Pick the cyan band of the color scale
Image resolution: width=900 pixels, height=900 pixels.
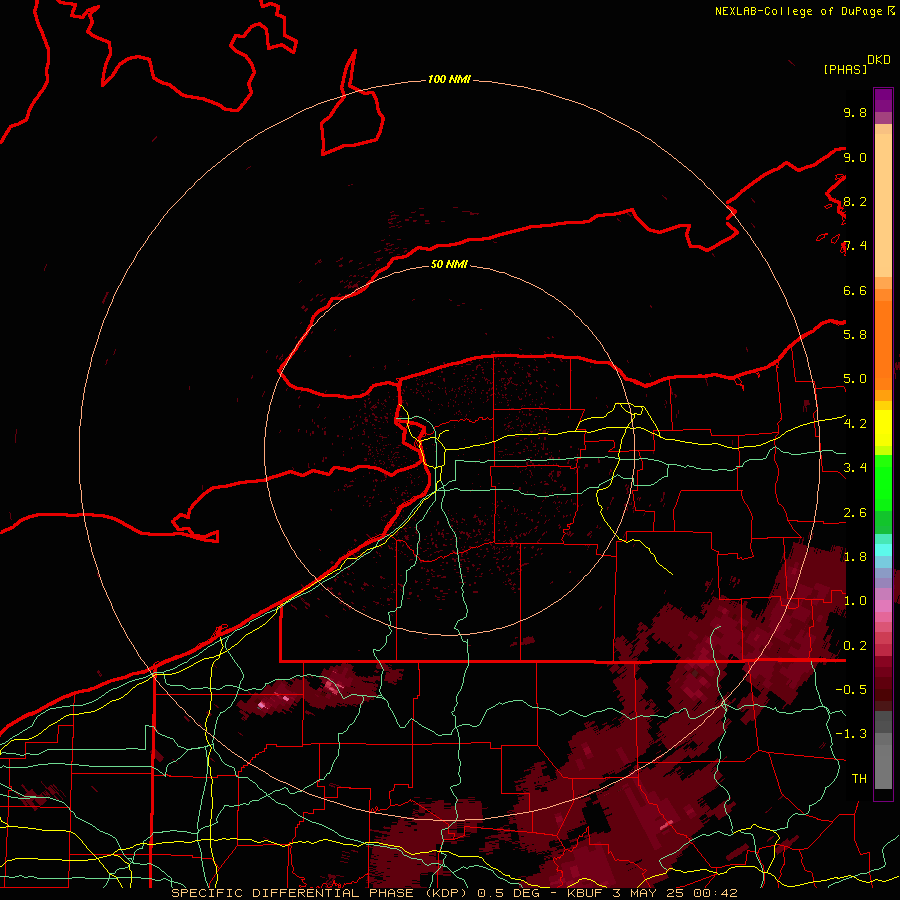pos(883,550)
